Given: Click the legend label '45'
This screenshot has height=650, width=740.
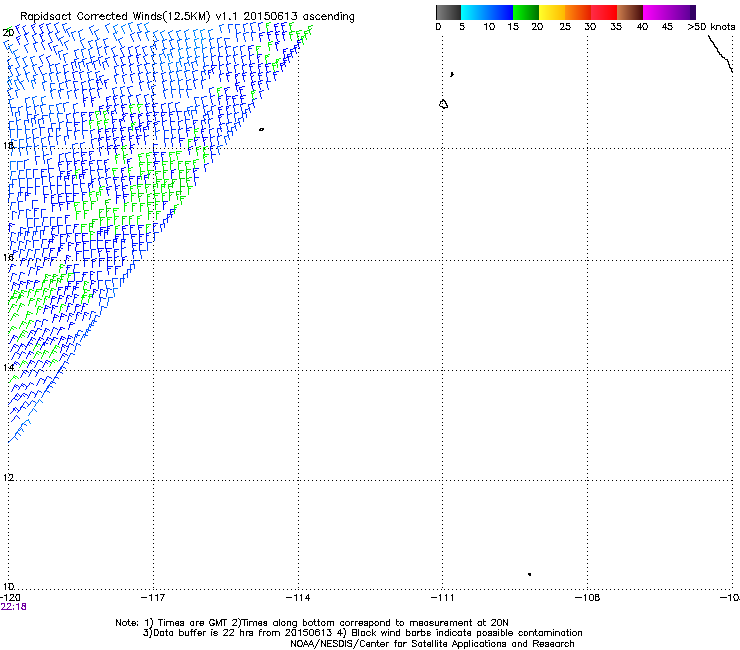Looking at the screenshot, I should click(x=667, y=27).
